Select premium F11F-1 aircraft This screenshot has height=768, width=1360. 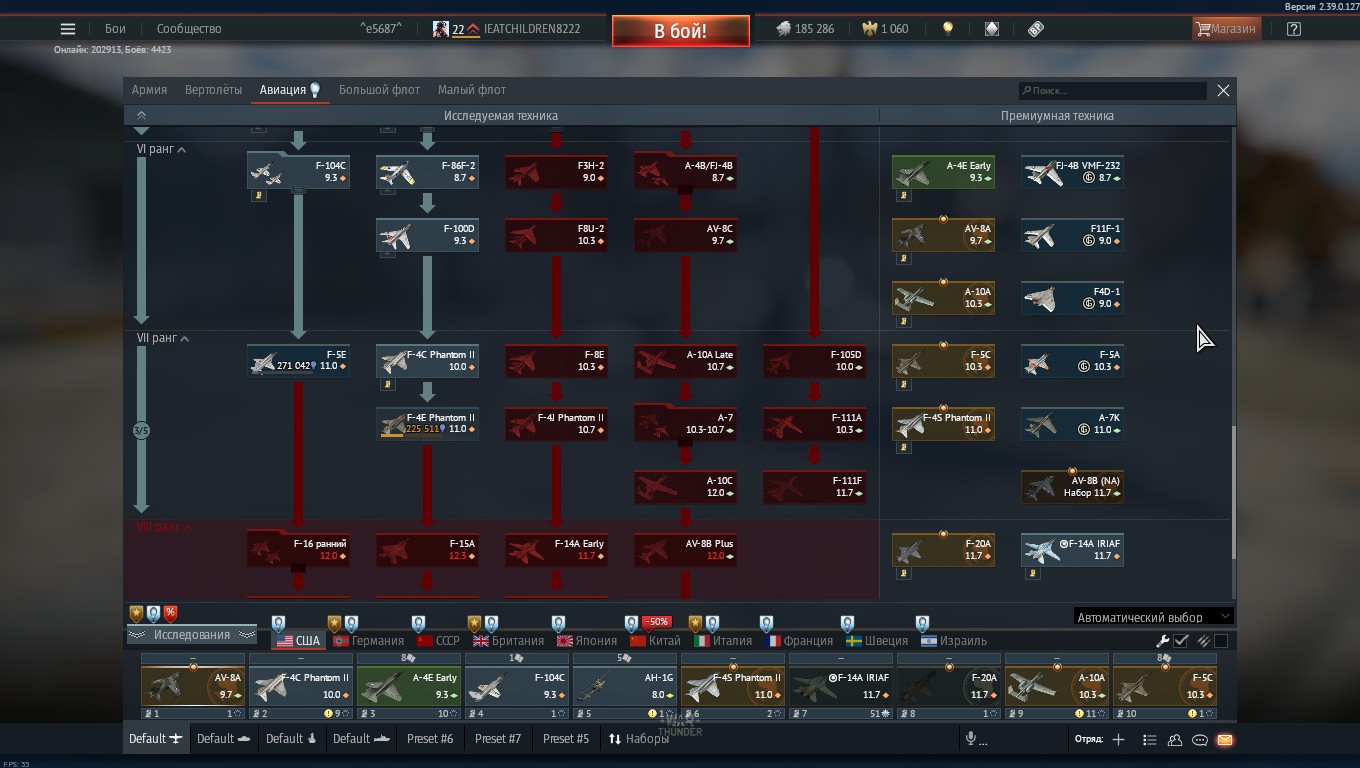click(1072, 235)
